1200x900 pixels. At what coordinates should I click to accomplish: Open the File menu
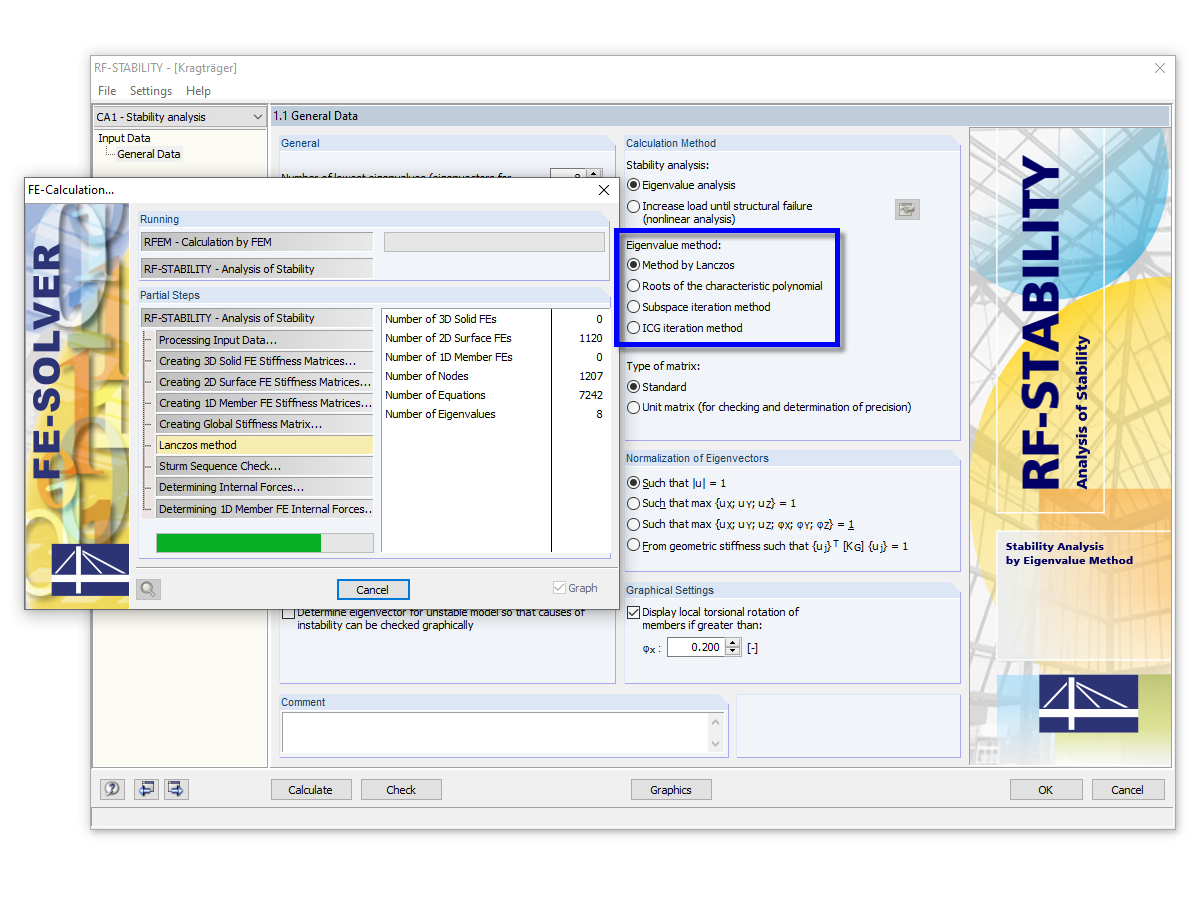[x=106, y=90]
